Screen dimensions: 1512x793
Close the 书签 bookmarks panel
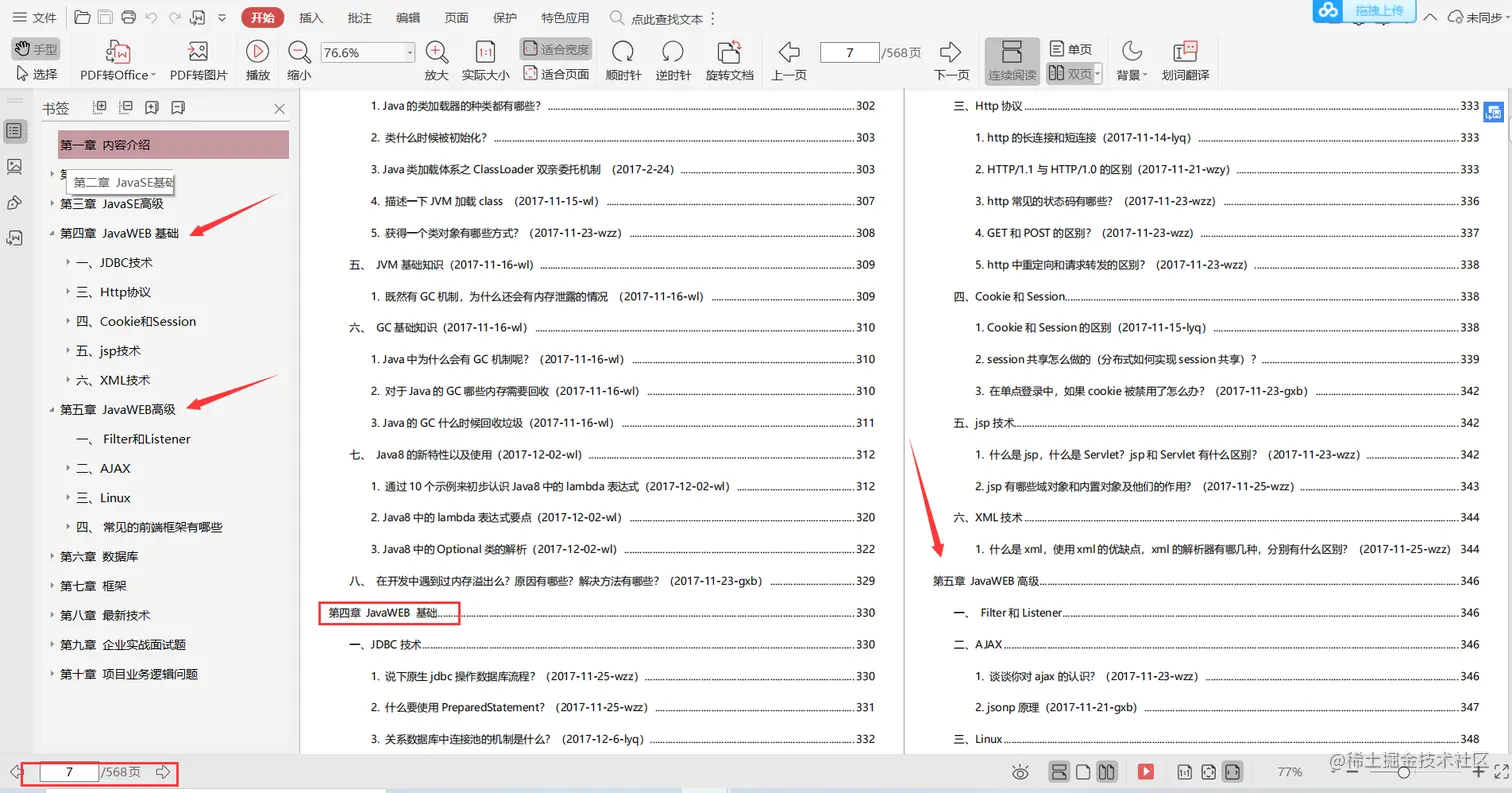click(x=279, y=108)
